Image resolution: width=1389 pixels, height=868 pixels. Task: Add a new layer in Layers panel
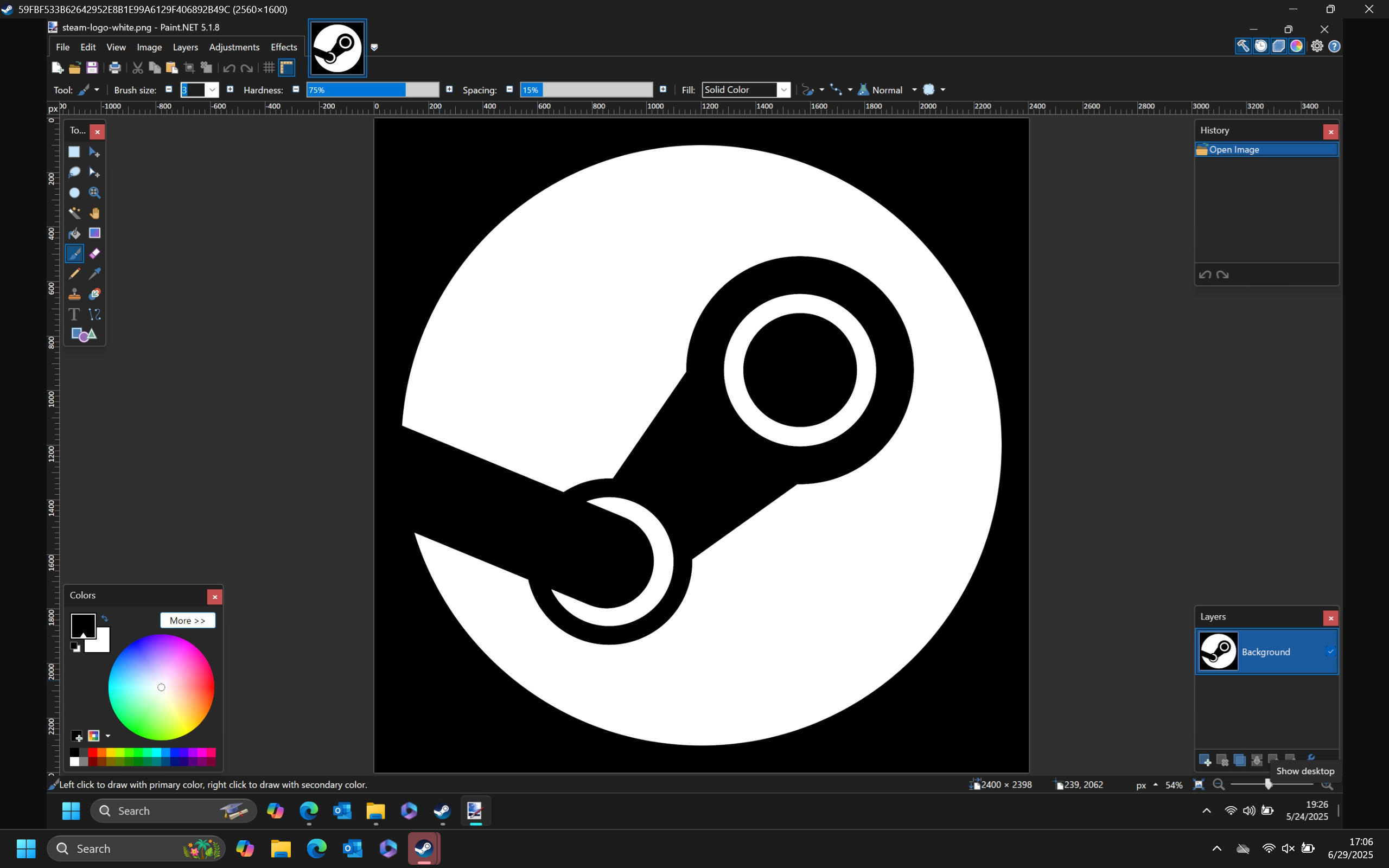tap(1205, 760)
